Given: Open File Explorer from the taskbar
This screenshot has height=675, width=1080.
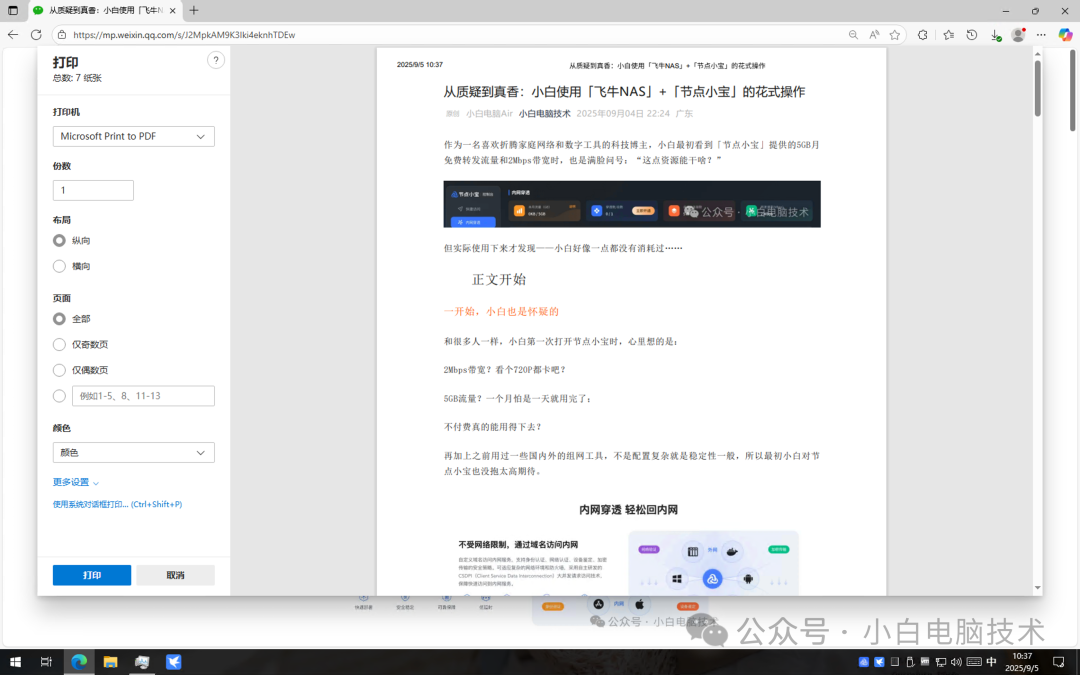Looking at the screenshot, I should tap(110, 662).
